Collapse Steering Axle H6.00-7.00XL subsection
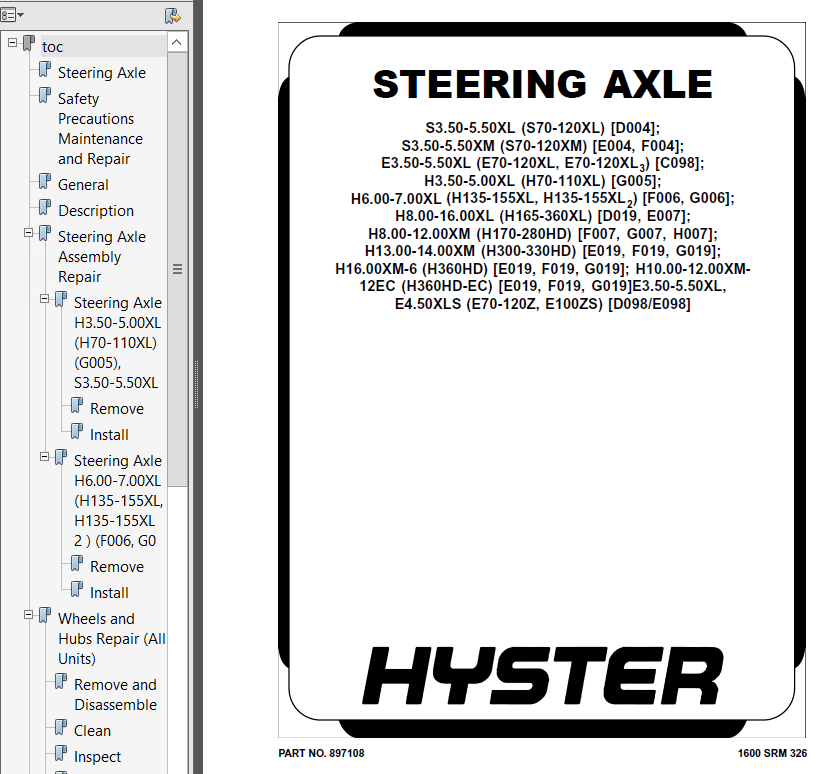The width and height of the screenshot is (840, 774). point(44,457)
